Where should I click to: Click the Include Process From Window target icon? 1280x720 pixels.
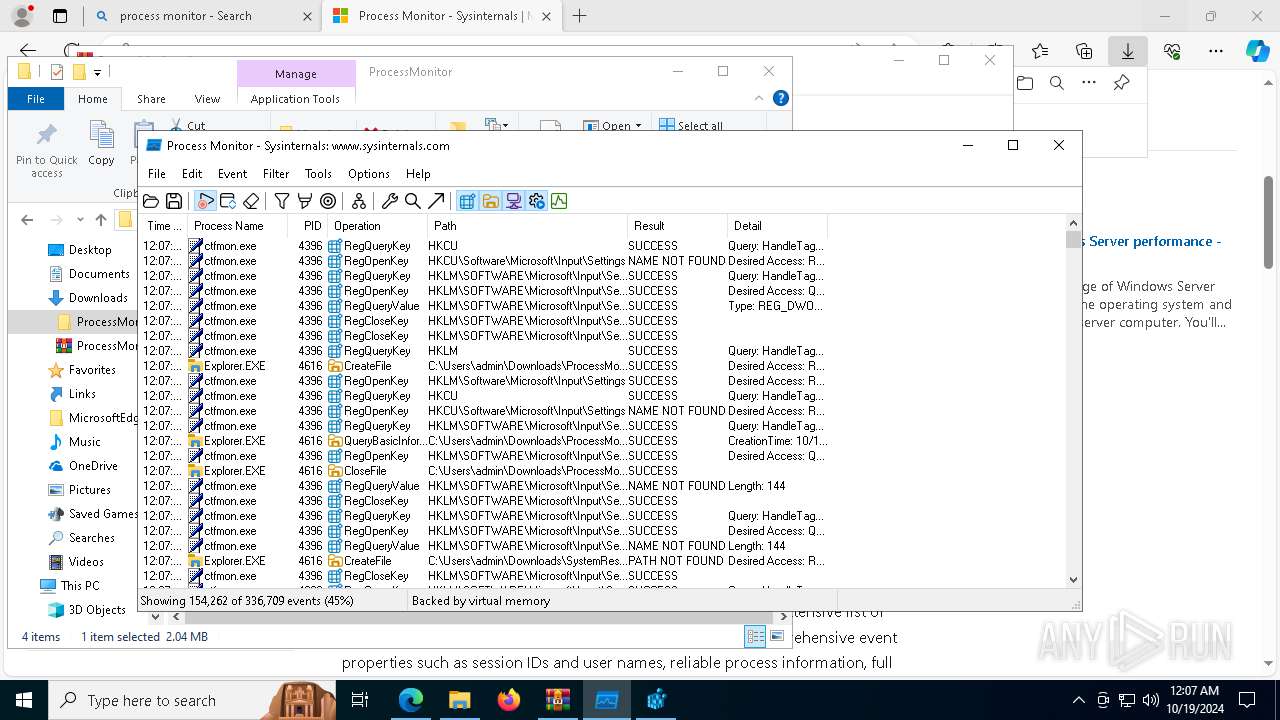tap(328, 201)
